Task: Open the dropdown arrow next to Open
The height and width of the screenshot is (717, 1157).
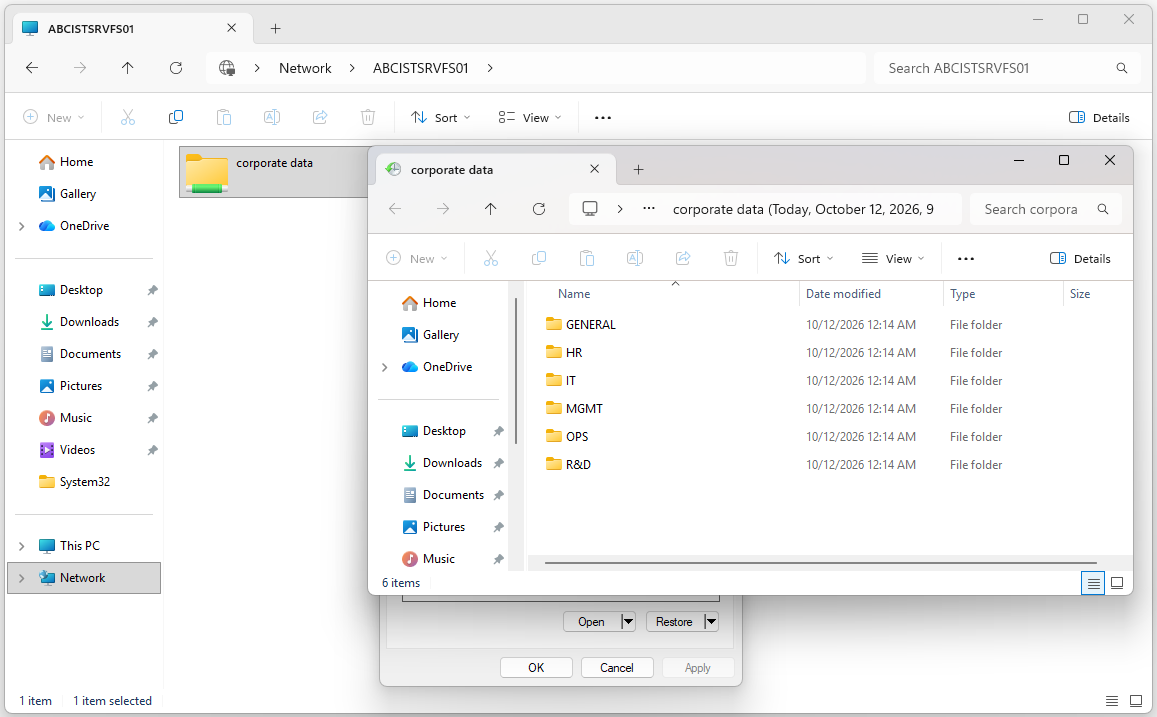Action: (628, 622)
